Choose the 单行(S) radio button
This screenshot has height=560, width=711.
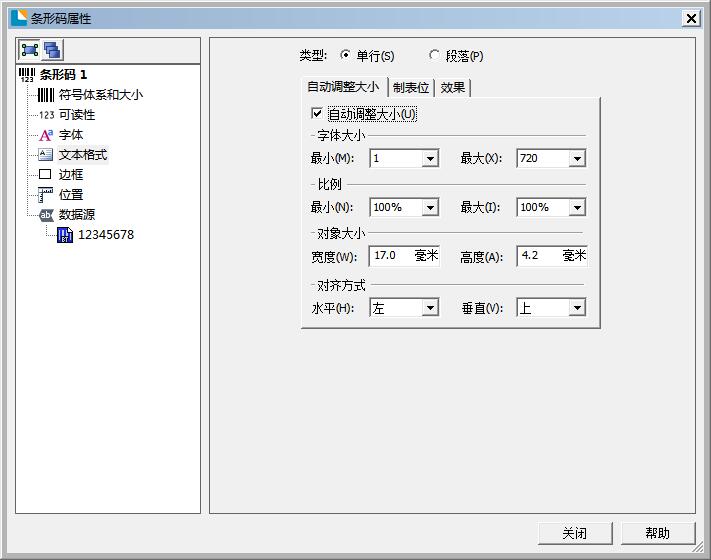(345, 55)
